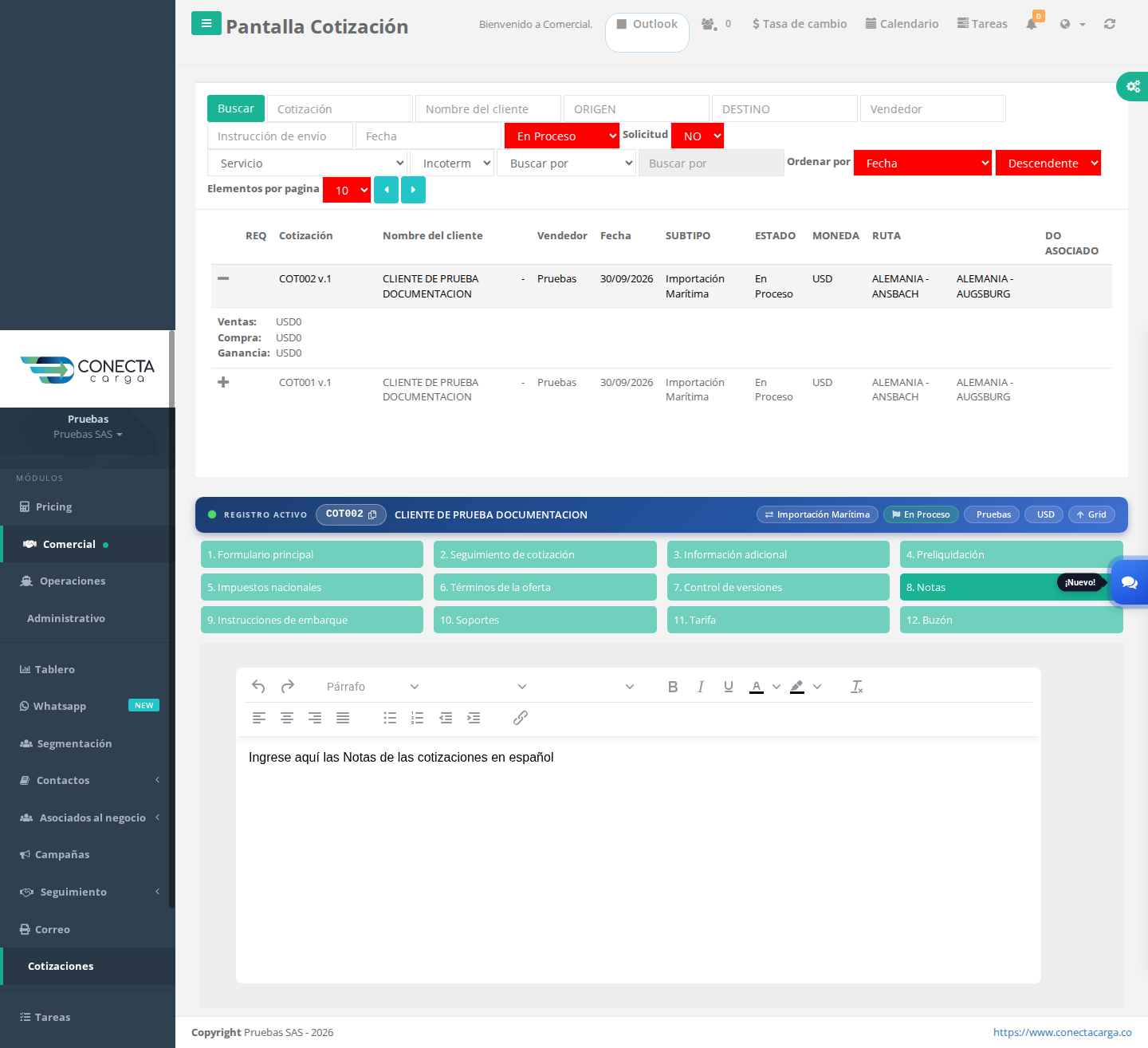The image size is (1148, 1048).
Task: Increase indent in the editor
Action: [474, 718]
